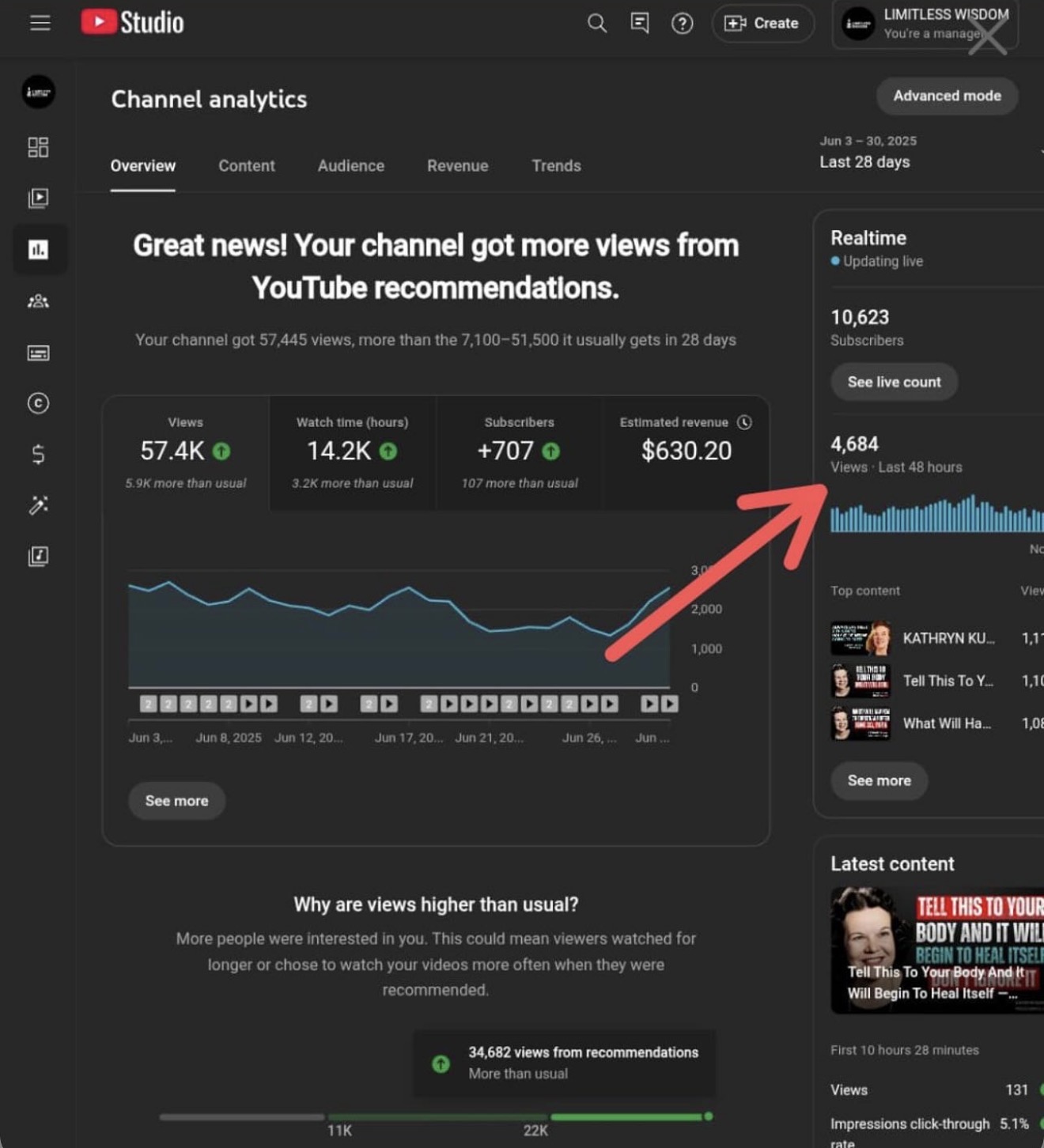This screenshot has width=1044, height=1148.
Task: Click the 34,682 views from recommendations tooltip
Action: [565, 1063]
